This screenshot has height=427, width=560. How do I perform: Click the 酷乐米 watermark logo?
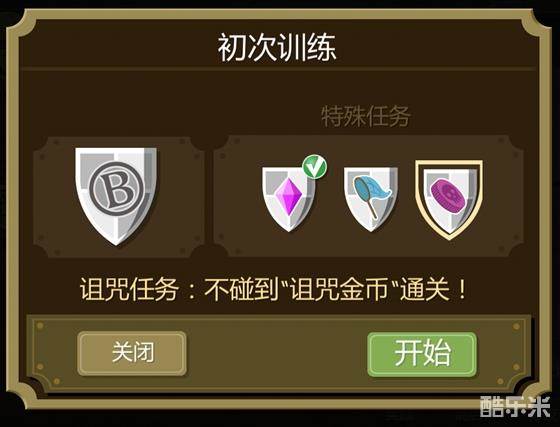coord(515,407)
